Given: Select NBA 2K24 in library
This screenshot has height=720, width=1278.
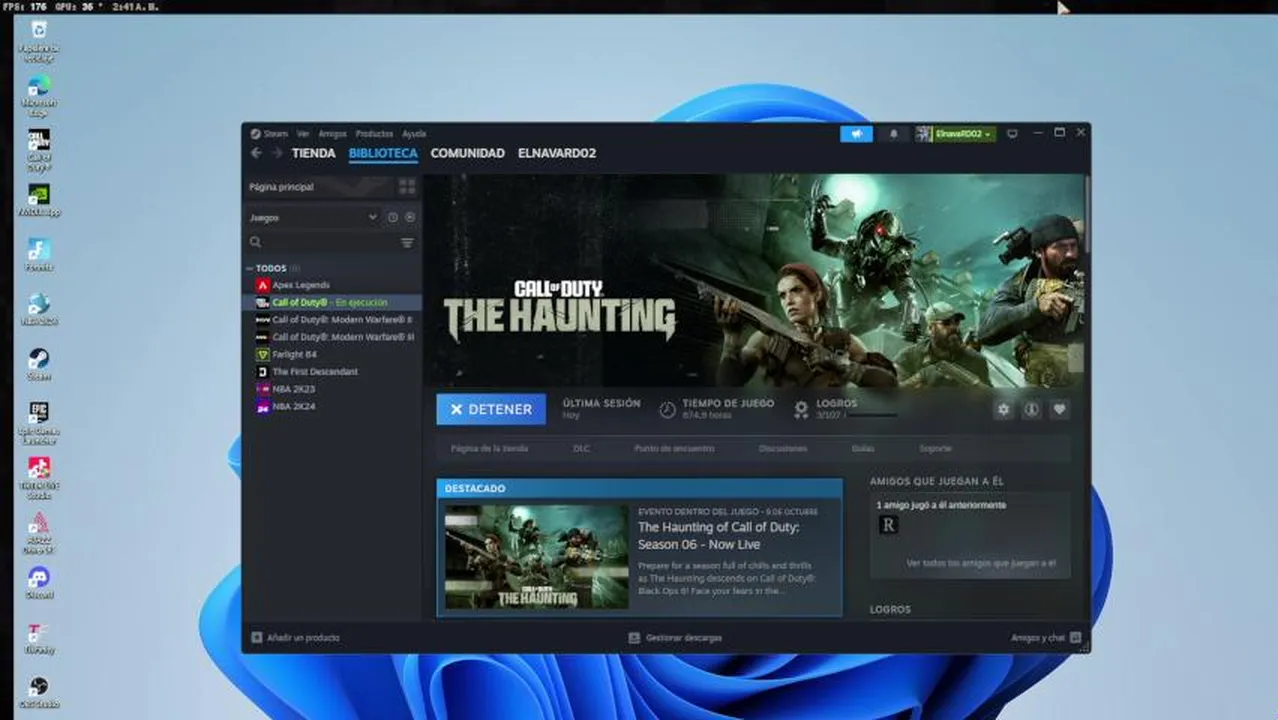Looking at the screenshot, I should tap(294, 406).
